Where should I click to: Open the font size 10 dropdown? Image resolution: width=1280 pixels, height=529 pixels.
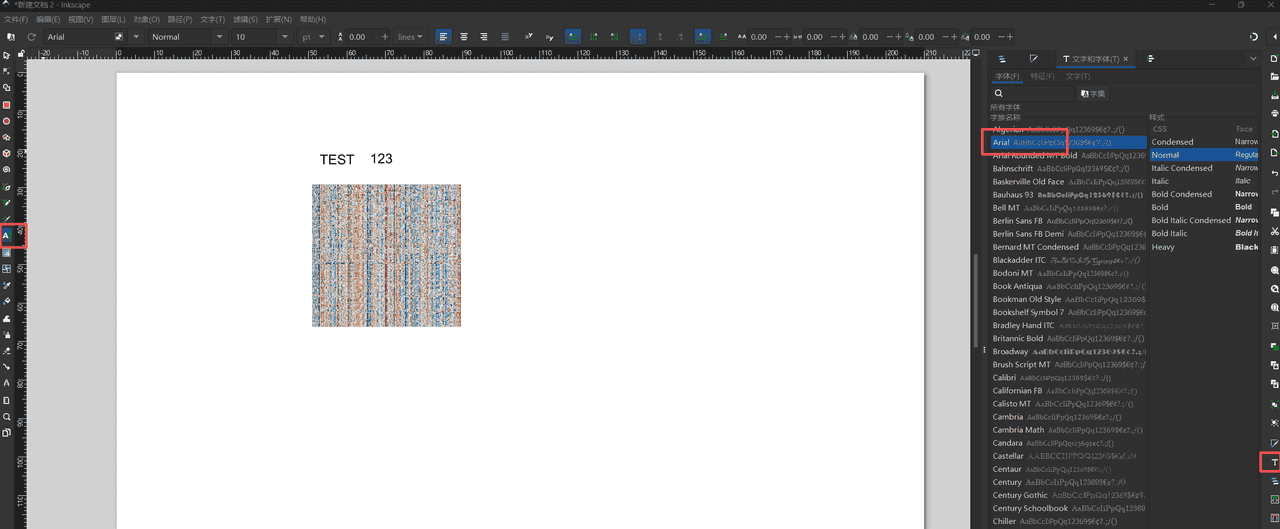[285, 37]
